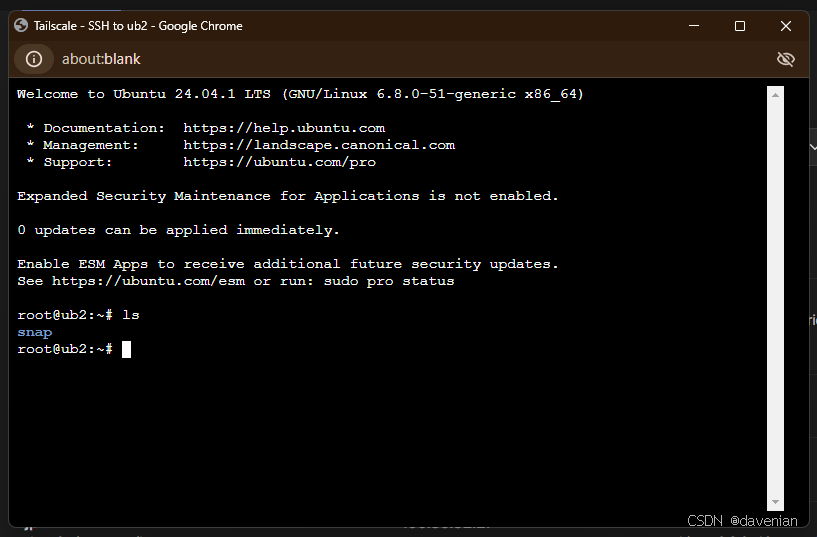Click the site information icon beside about:blank
The image size is (817, 537).
click(x=34, y=59)
